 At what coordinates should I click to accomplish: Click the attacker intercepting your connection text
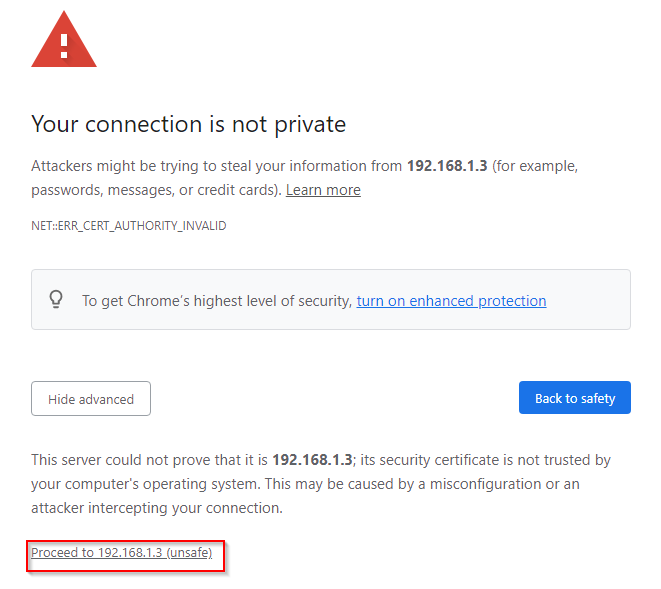click(x=157, y=508)
